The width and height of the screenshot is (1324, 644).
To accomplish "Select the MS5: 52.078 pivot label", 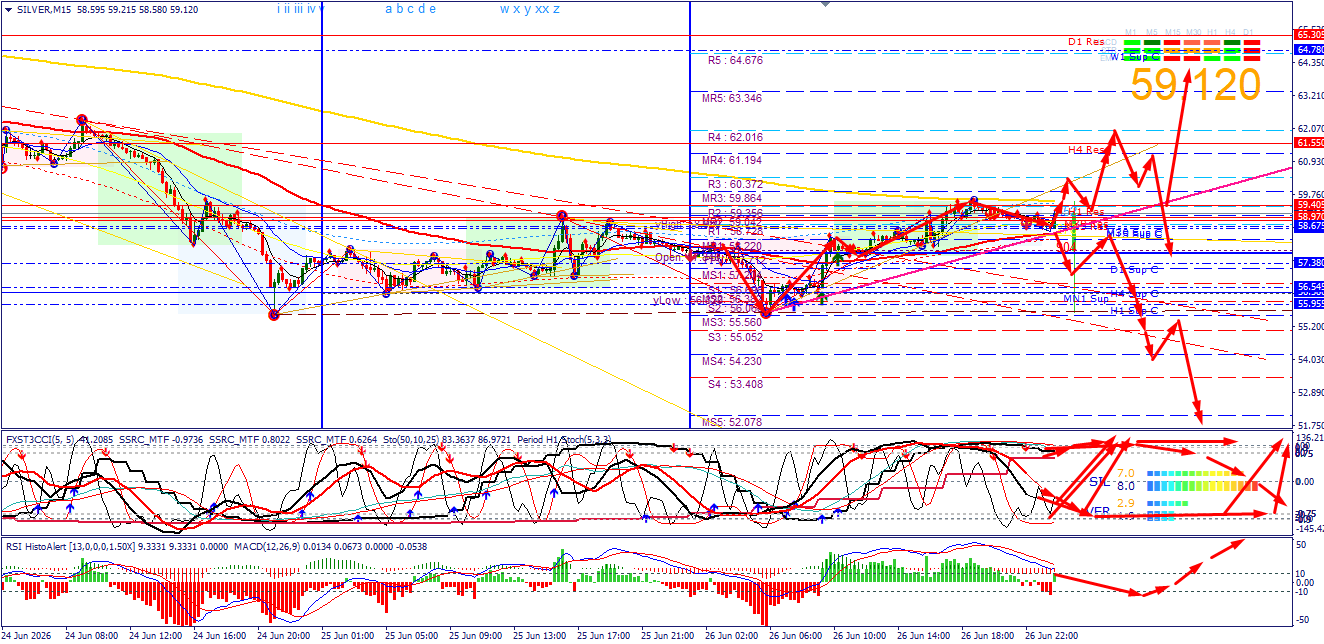I will pos(732,422).
